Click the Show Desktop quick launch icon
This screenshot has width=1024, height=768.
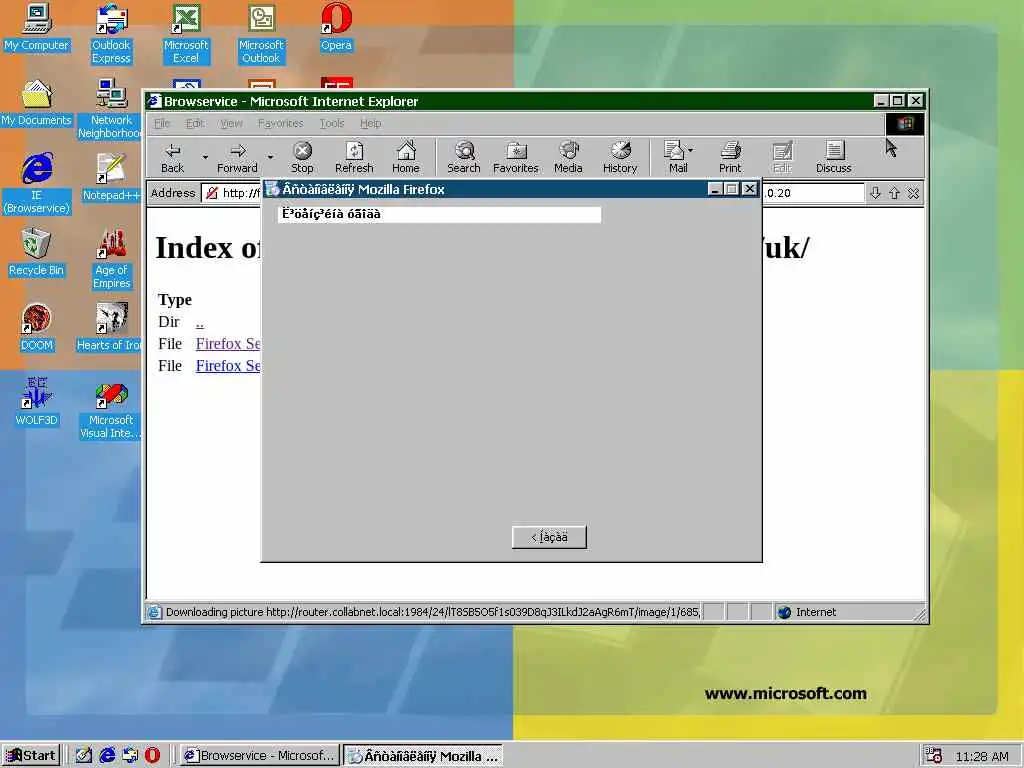pyautogui.click(x=84, y=756)
